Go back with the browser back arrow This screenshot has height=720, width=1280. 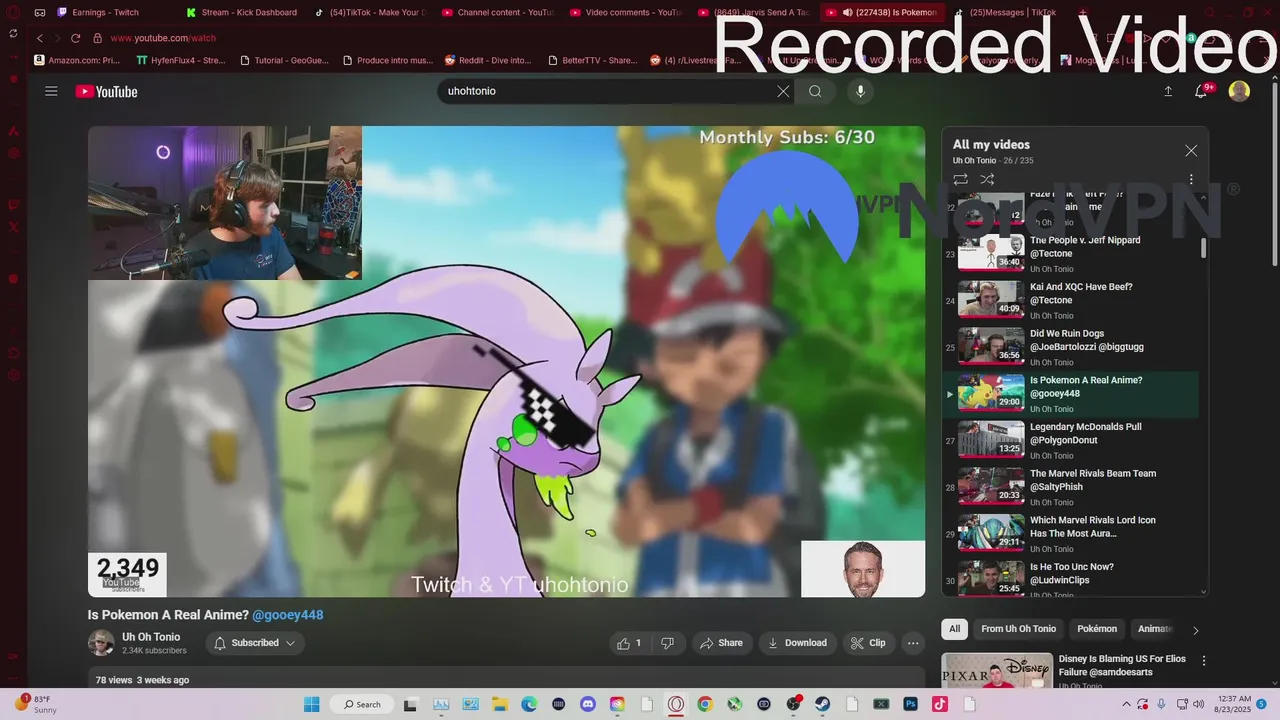coord(40,38)
